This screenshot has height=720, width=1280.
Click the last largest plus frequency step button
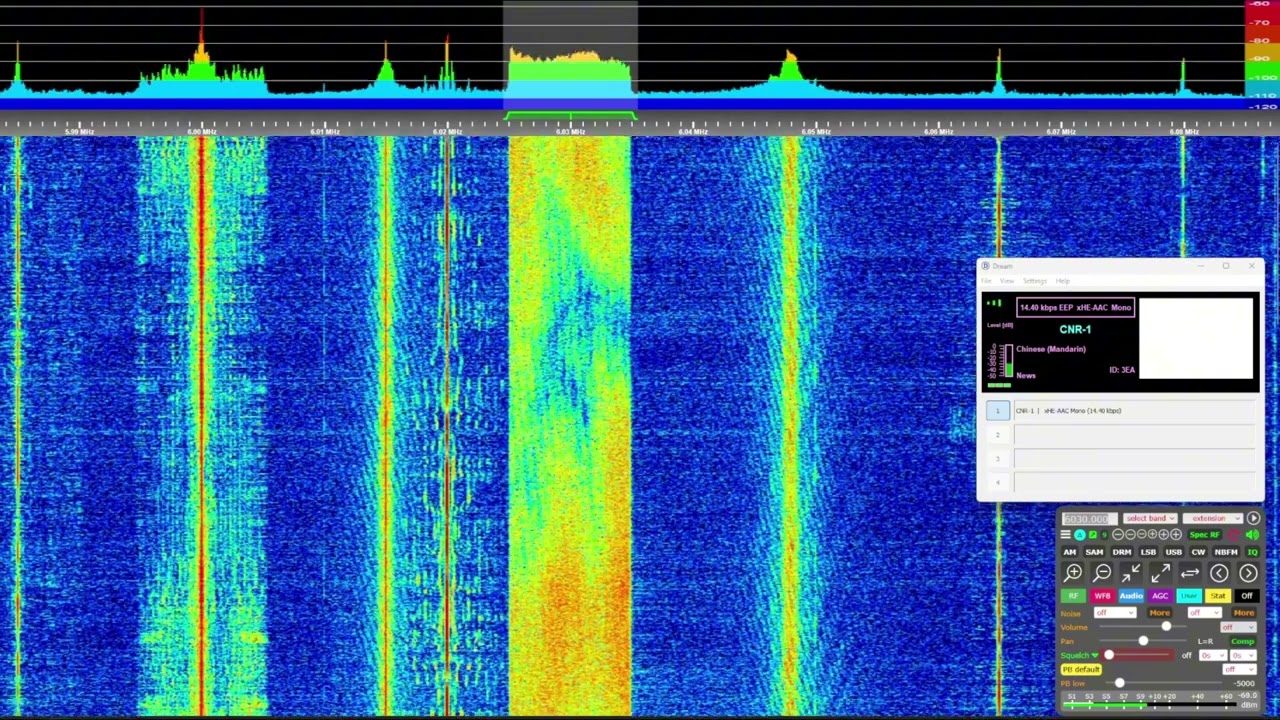1176,534
